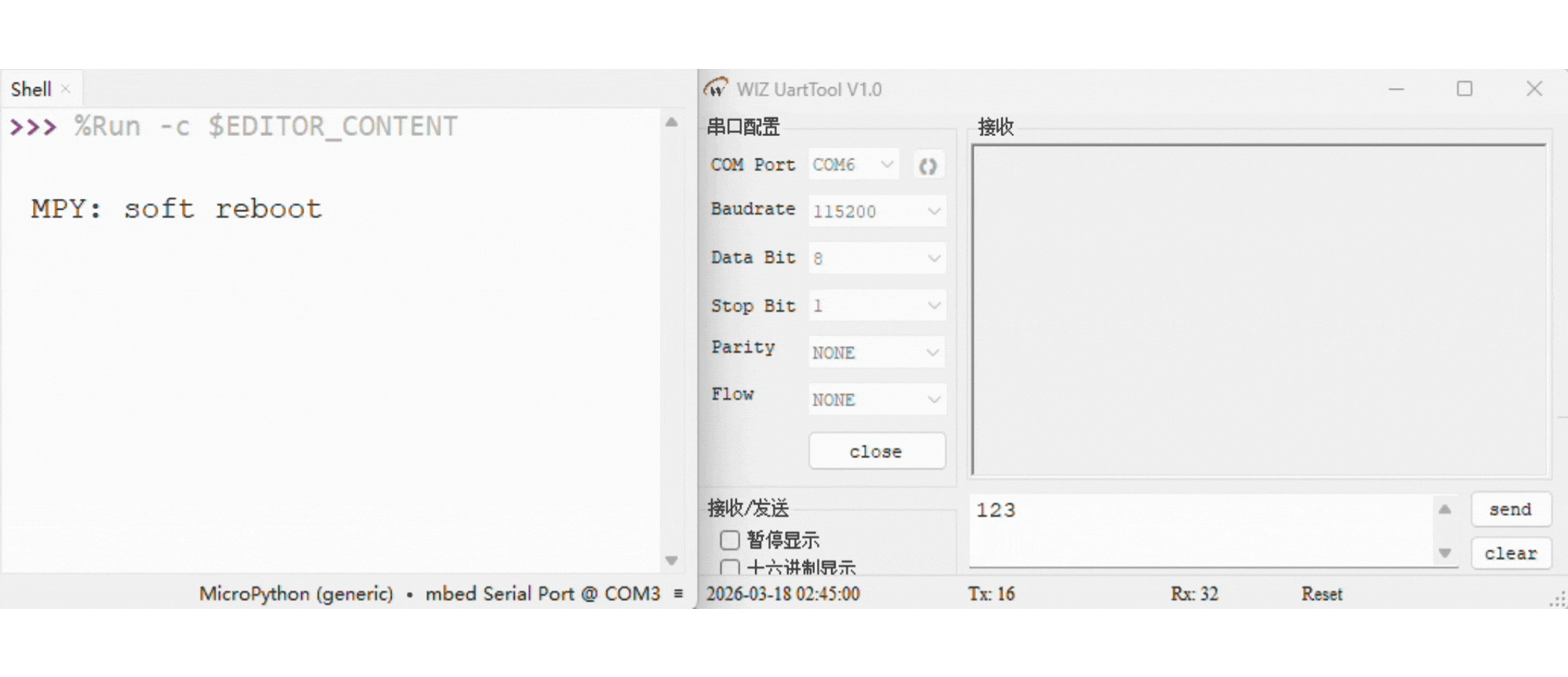Viewport: 1568px width, 677px height.
Task: Click the send box scroll down arrow
Action: coord(1445,553)
